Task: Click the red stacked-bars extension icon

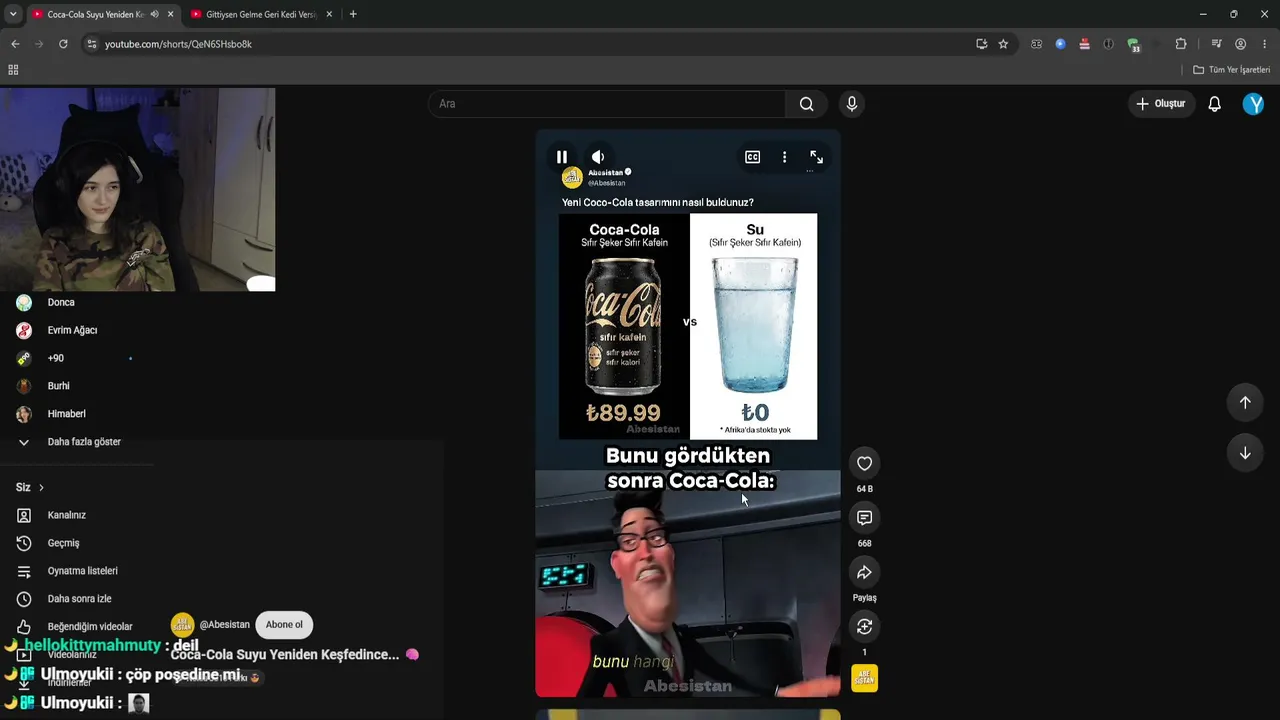Action: click(1084, 44)
